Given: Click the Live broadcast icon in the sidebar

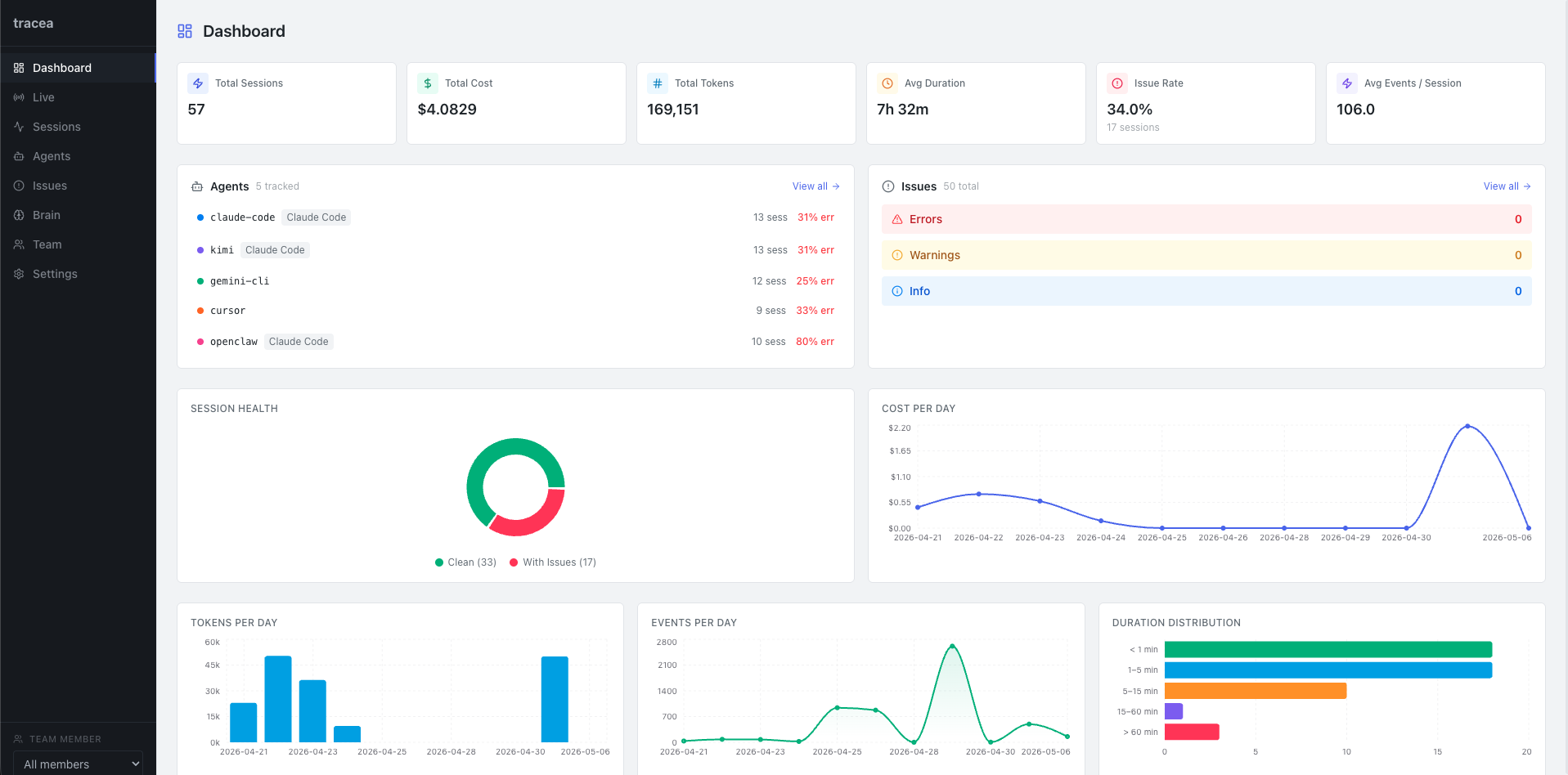Looking at the screenshot, I should click(19, 97).
